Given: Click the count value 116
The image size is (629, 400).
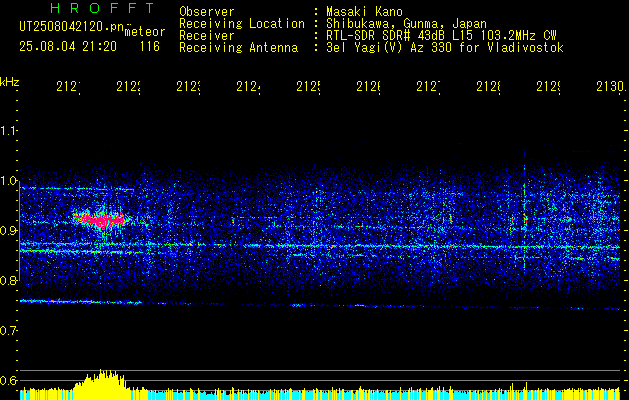Looking at the screenshot, I should (150, 47).
